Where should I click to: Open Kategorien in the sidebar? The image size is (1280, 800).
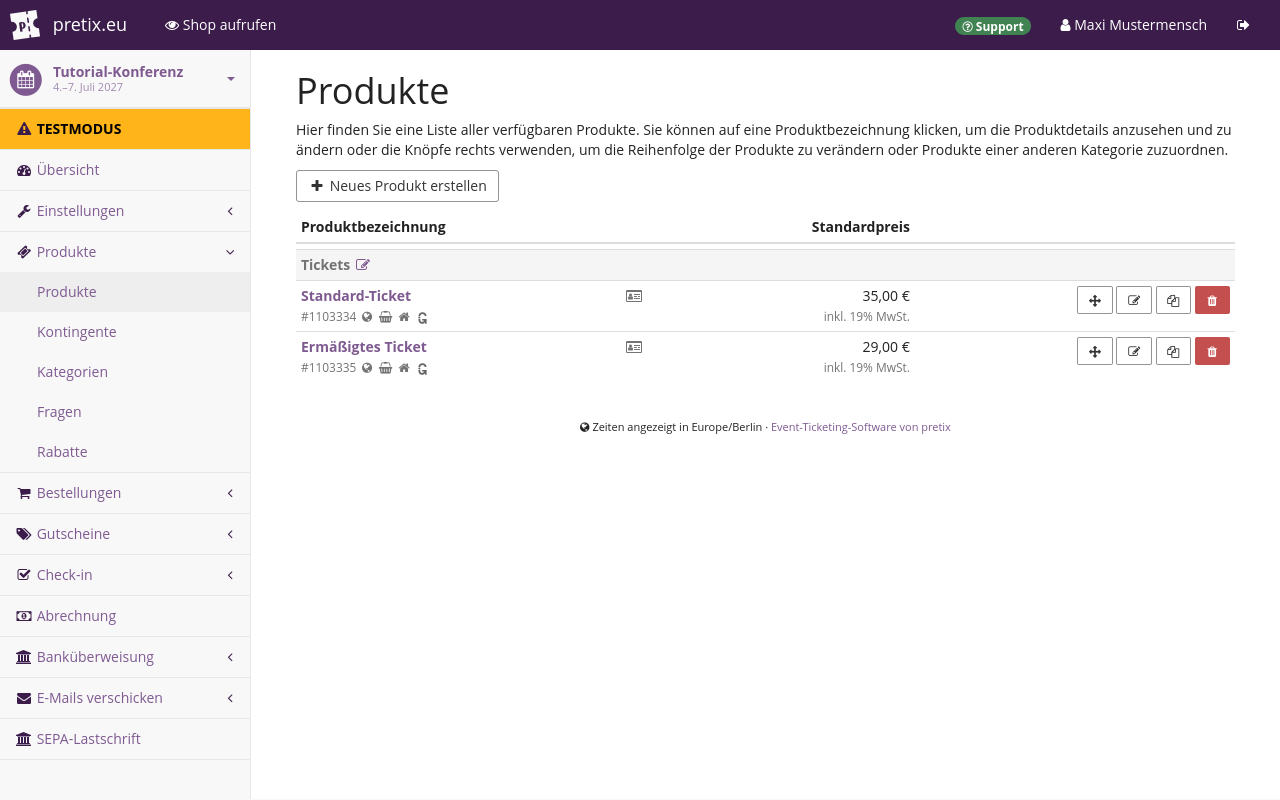click(x=125, y=372)
